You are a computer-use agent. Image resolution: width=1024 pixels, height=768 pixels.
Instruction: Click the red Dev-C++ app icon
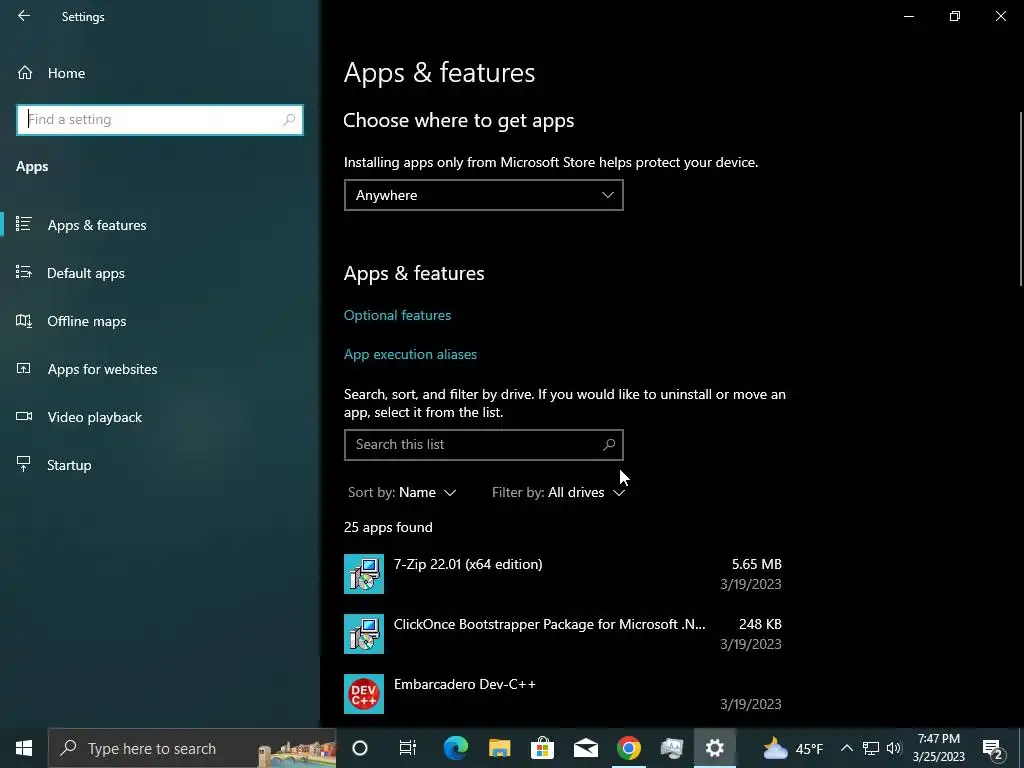[x=364, y=694]
